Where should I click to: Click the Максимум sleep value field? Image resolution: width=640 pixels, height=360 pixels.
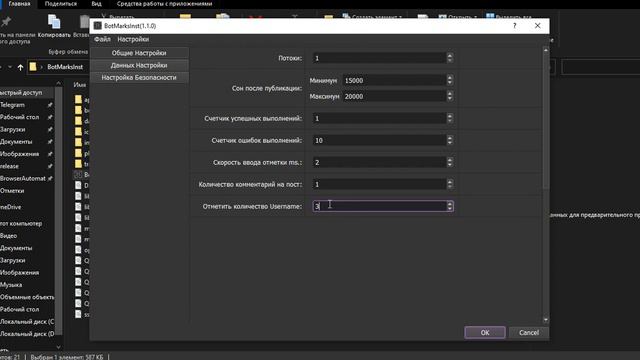click(x=393, y=96)
